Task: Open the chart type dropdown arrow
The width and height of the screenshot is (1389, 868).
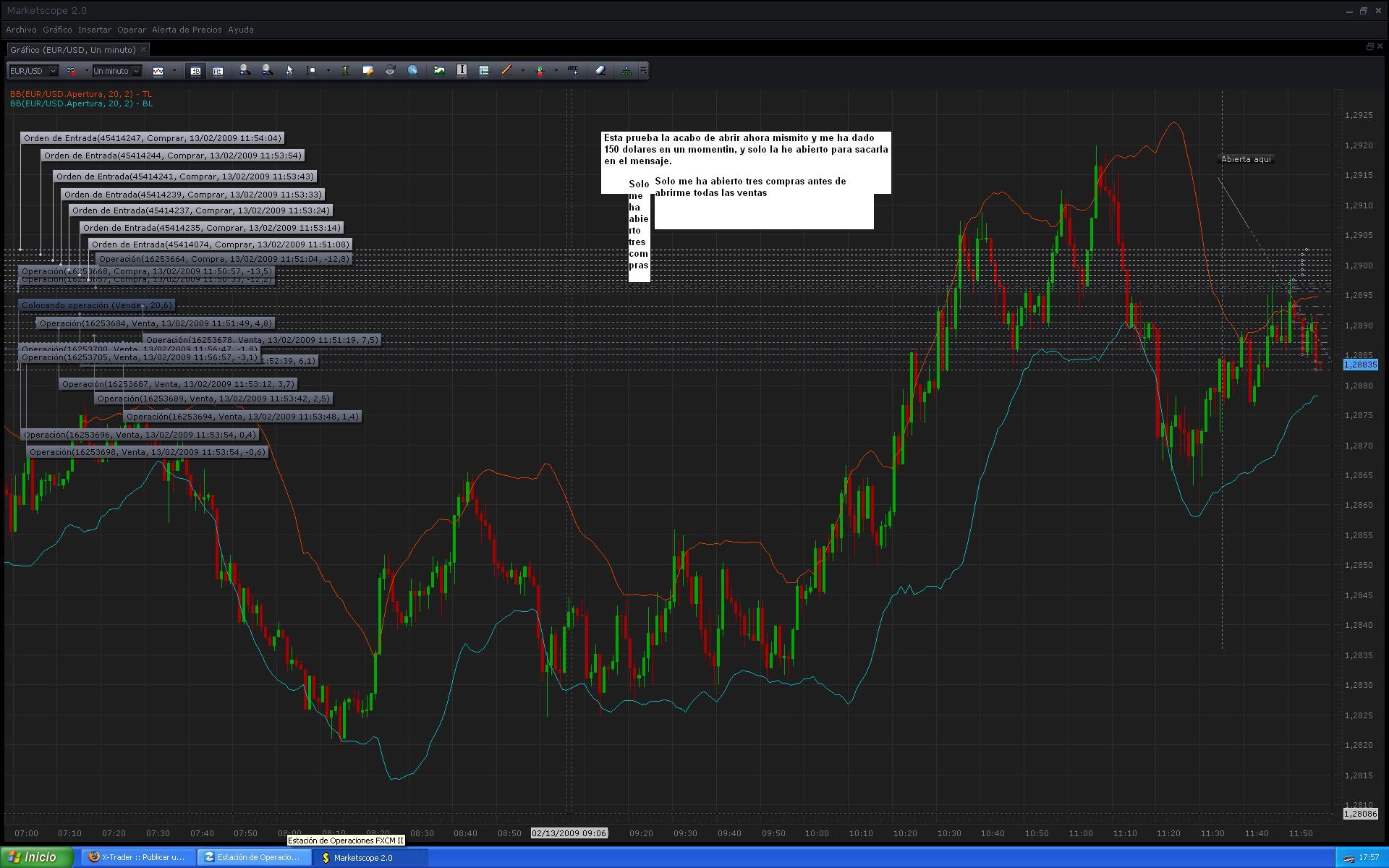Action: pos(174,71)
